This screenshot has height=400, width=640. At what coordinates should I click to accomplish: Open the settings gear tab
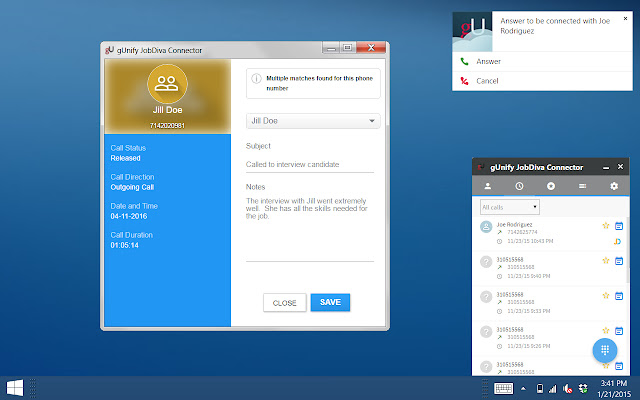(614, 186)
